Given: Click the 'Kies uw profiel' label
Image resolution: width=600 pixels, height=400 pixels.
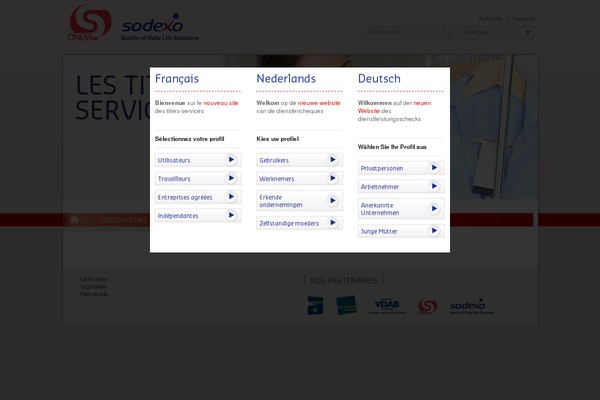Looking at the screenshot, I should (277, 139).
